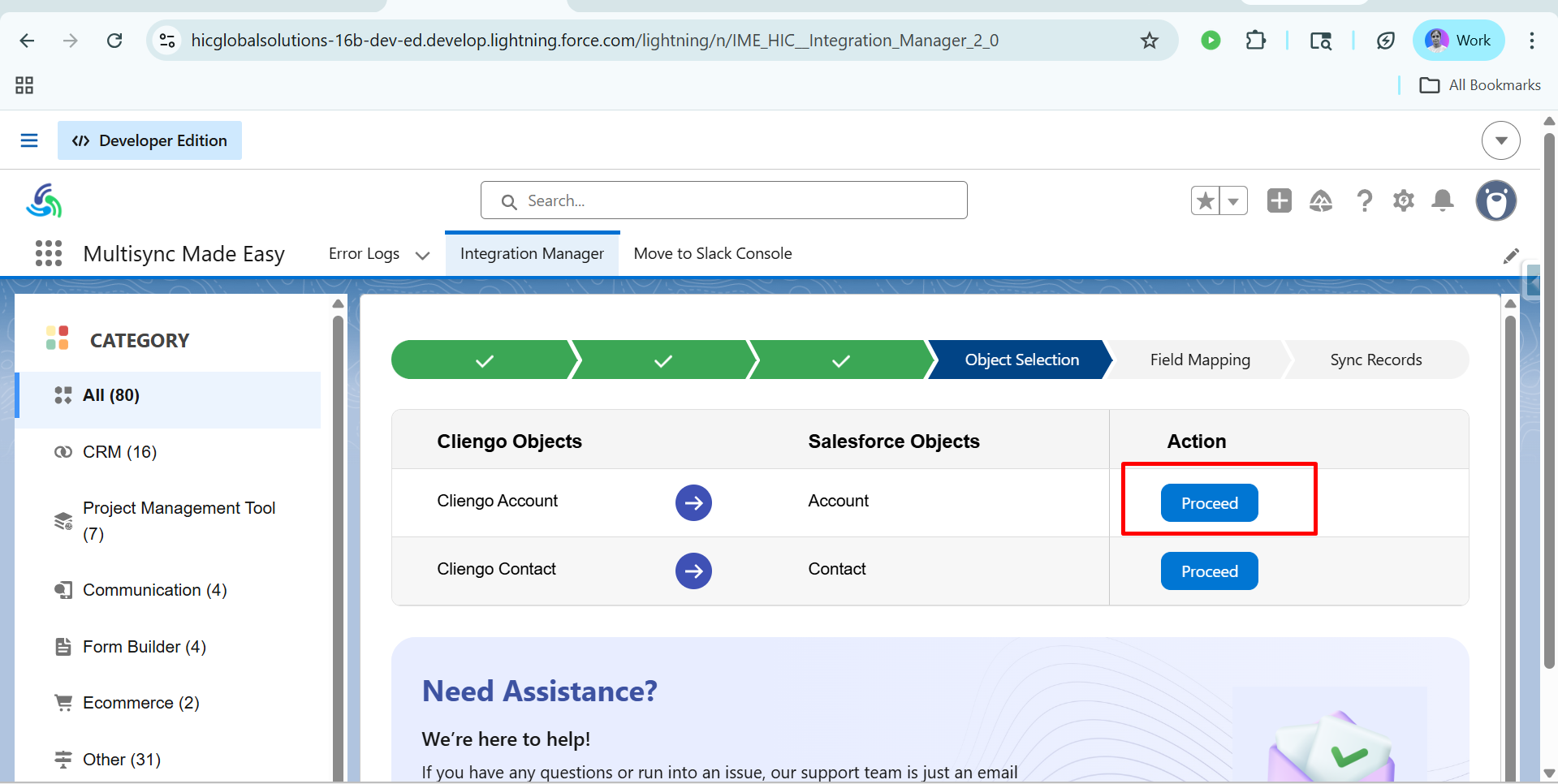Open the notifications bell
Image resolution: width=1558 pixels, height=784 pixels.
click(x=1443, y=200)
